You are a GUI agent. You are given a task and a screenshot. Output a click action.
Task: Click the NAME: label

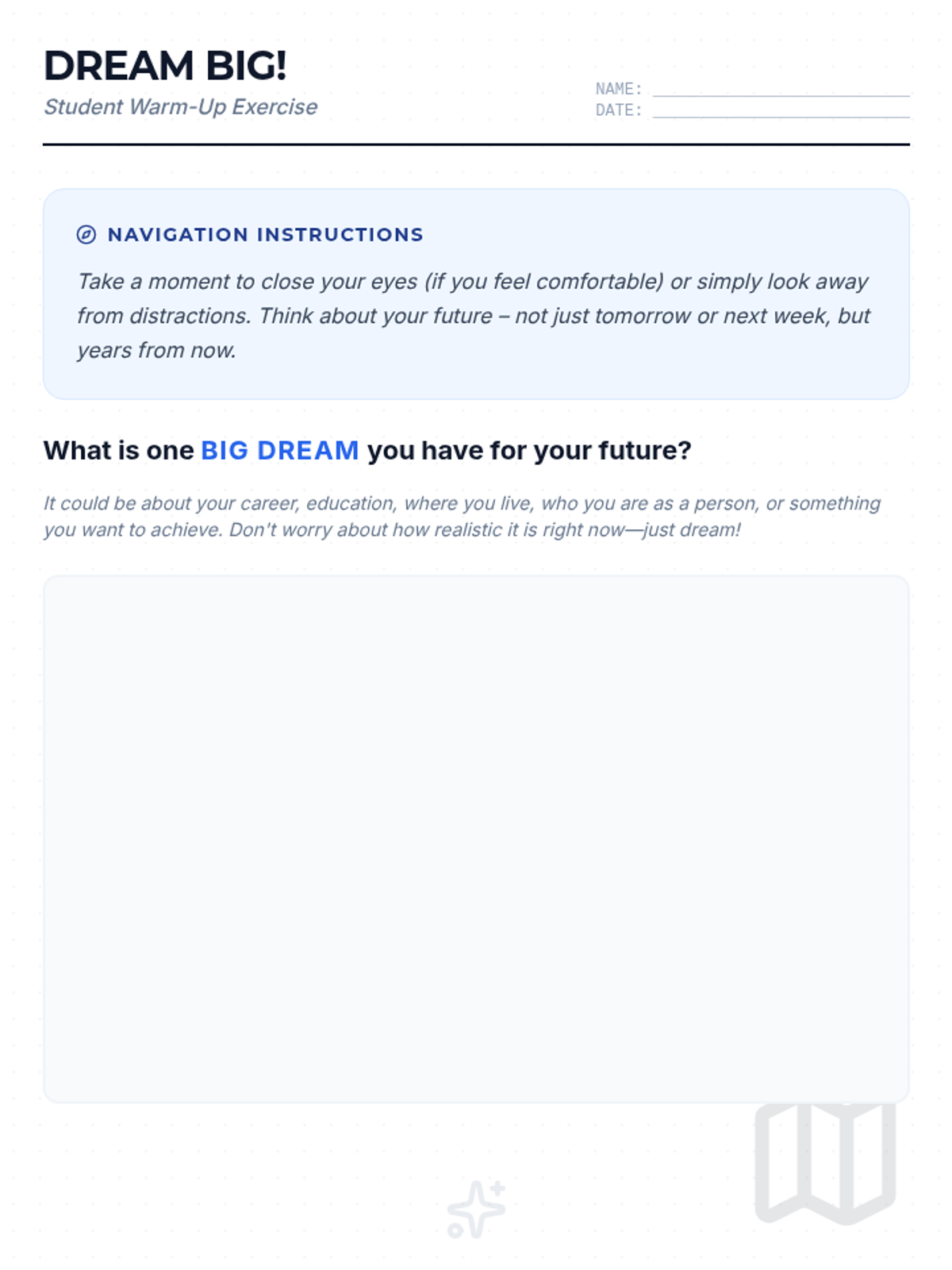[x=618, y=89]
